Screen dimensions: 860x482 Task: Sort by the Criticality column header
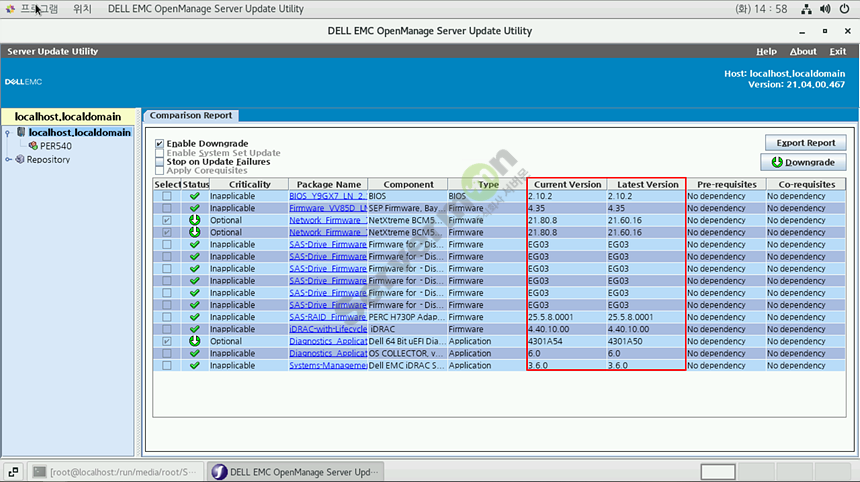tap(250, 184)
